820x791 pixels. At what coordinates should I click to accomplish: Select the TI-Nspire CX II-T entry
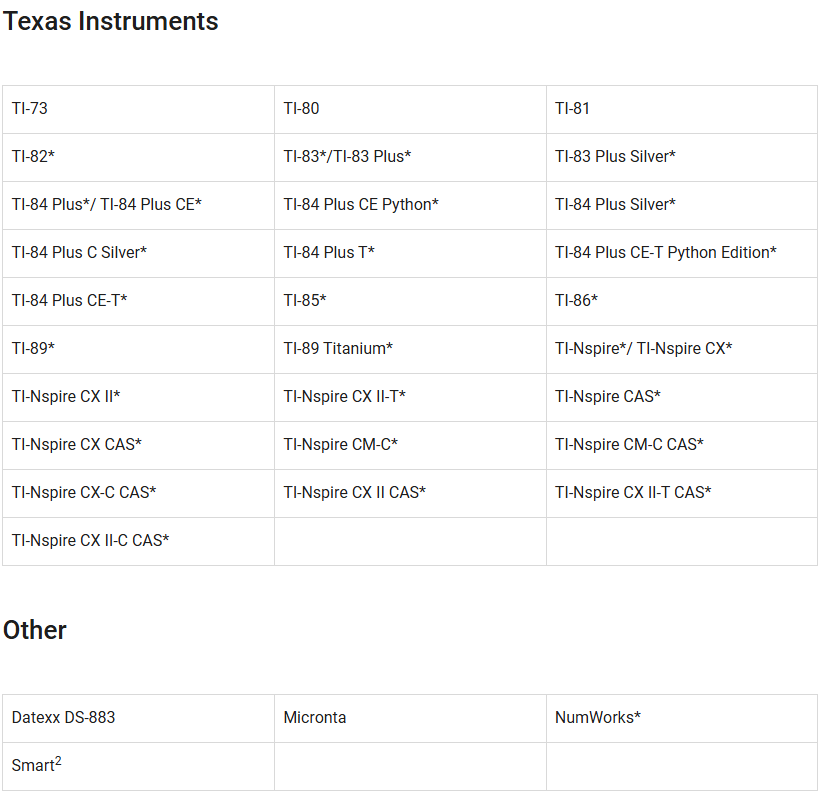pyautogui.click(x=344, y=397)
